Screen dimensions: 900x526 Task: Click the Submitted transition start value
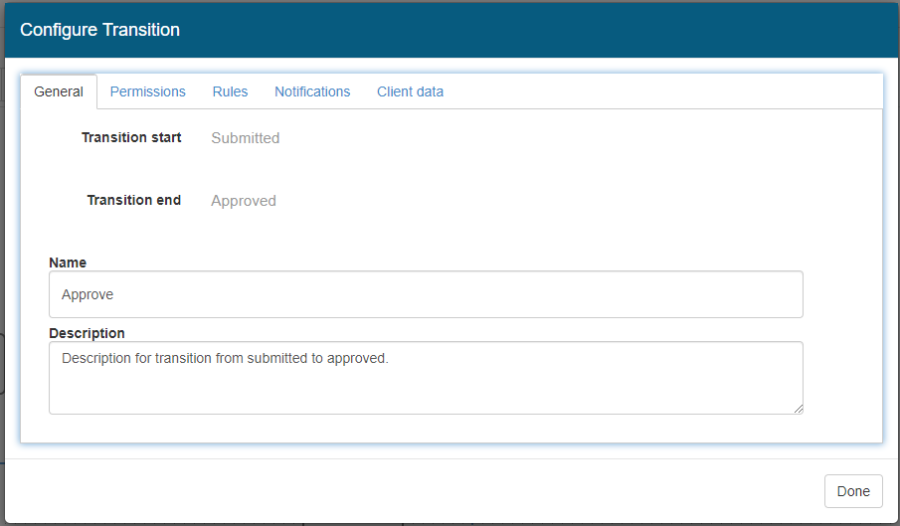click(245, 138)
